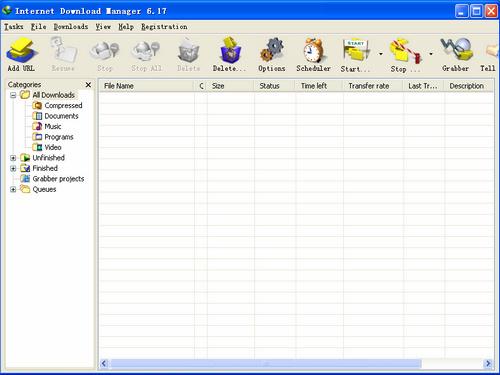Select the Documents category
The width and height of the screenshot is (500, 375).
[x=61, y=116]
